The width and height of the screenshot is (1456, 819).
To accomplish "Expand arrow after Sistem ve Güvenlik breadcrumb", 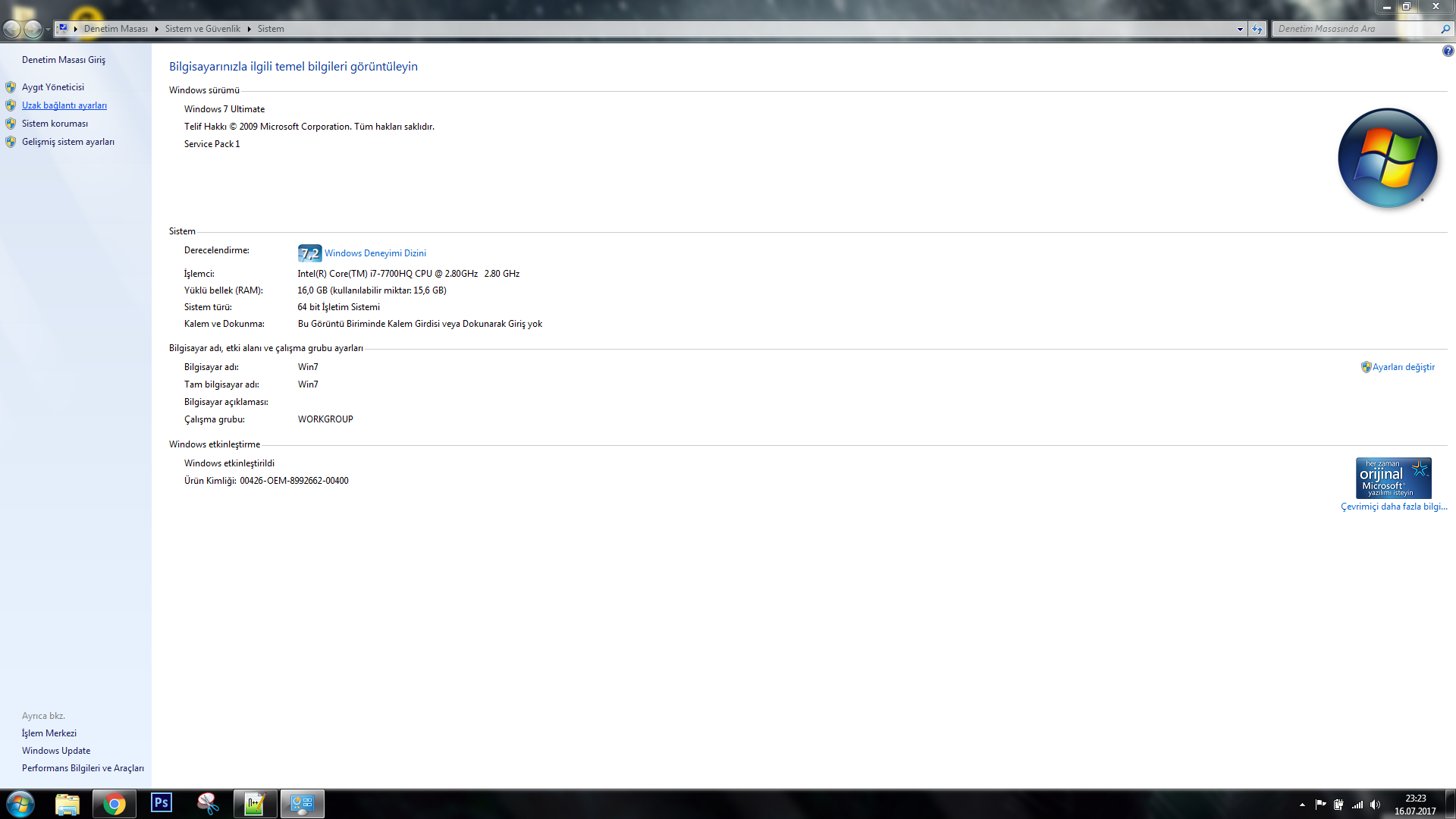I will coord(249,29).
